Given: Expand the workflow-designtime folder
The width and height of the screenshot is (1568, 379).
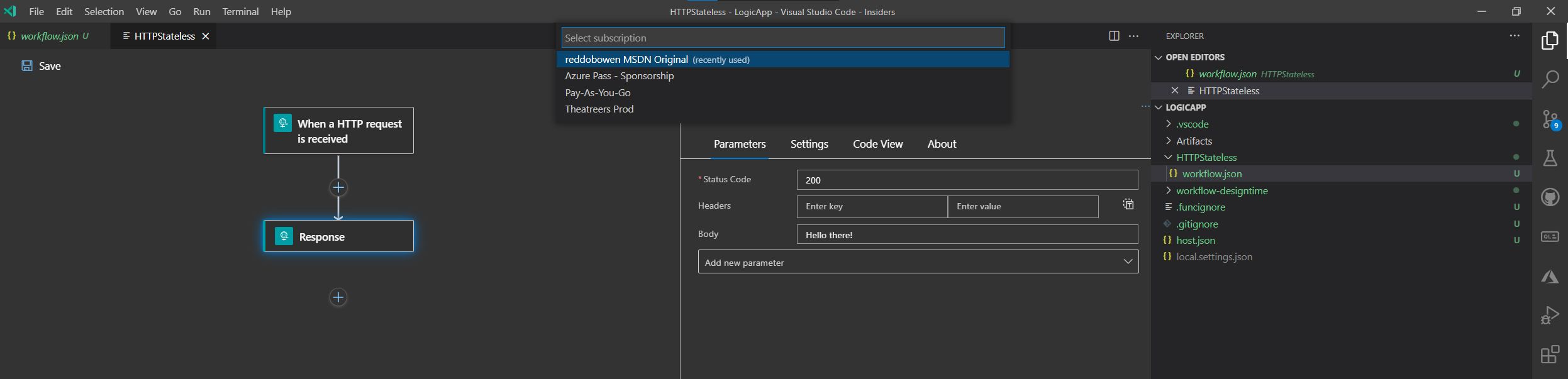Looking at the screenshot, I should coord(1169,190).
